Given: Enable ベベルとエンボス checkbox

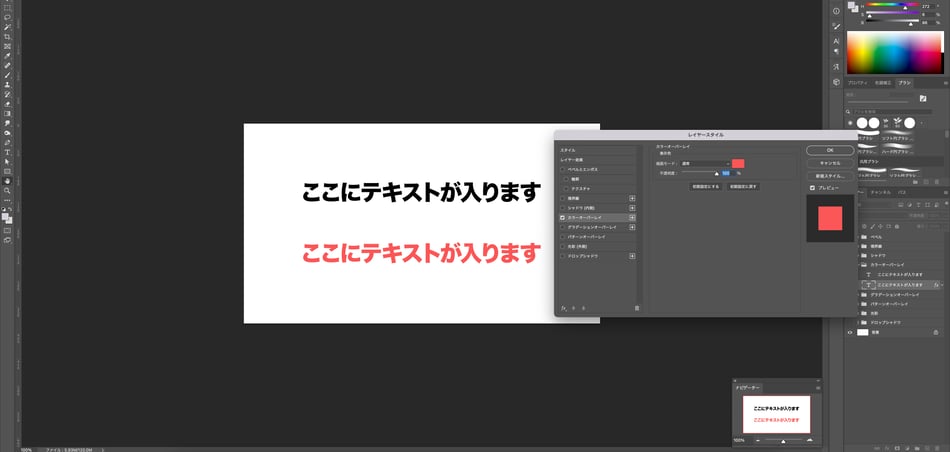Looking at the screenshot, I should coord(562,170).
